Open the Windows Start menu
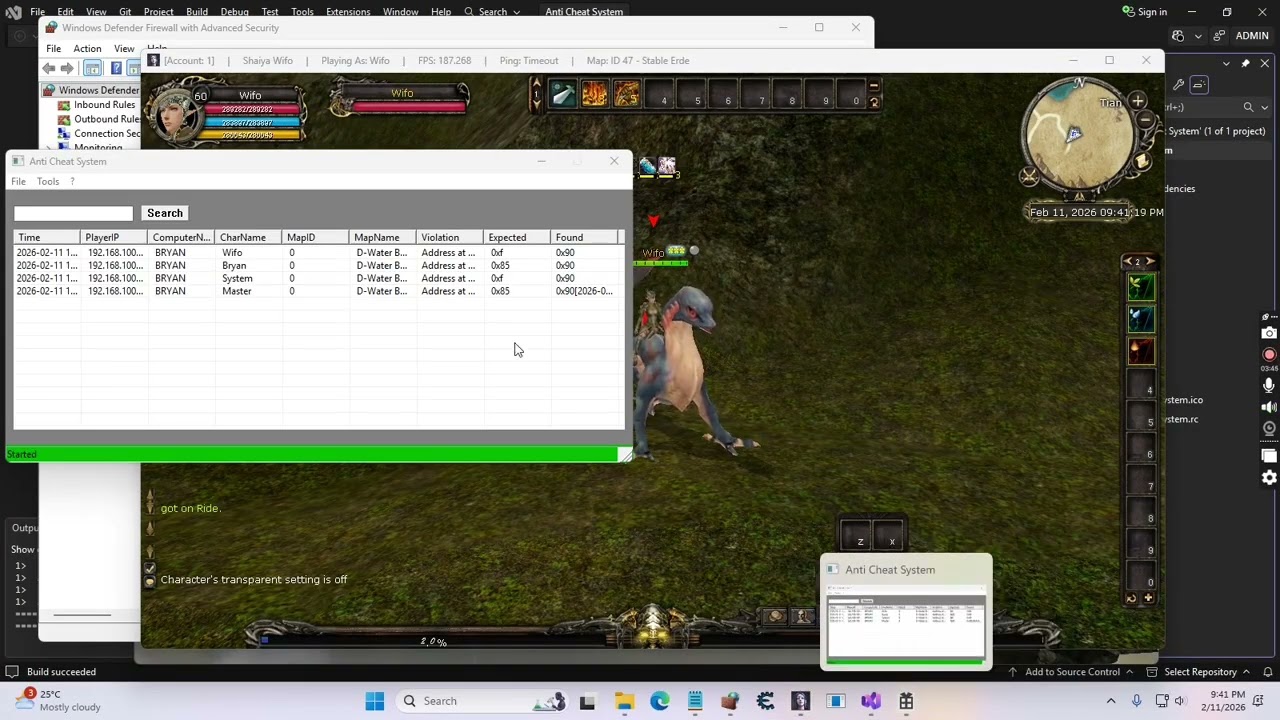Screen dimensions: 1280x720 [x=375, y=701]
